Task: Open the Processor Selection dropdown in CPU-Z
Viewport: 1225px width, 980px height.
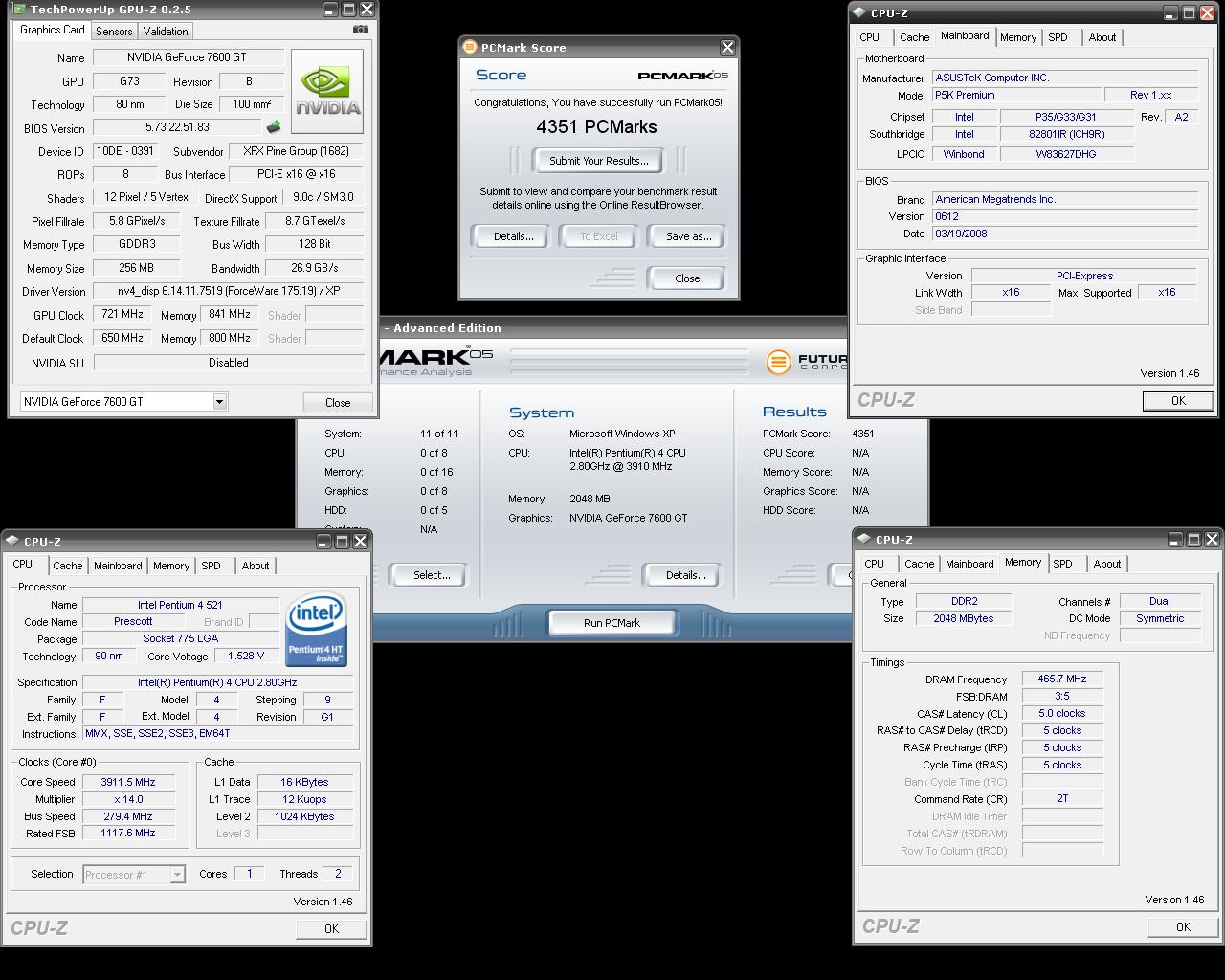Action: (x=177, y=874)
